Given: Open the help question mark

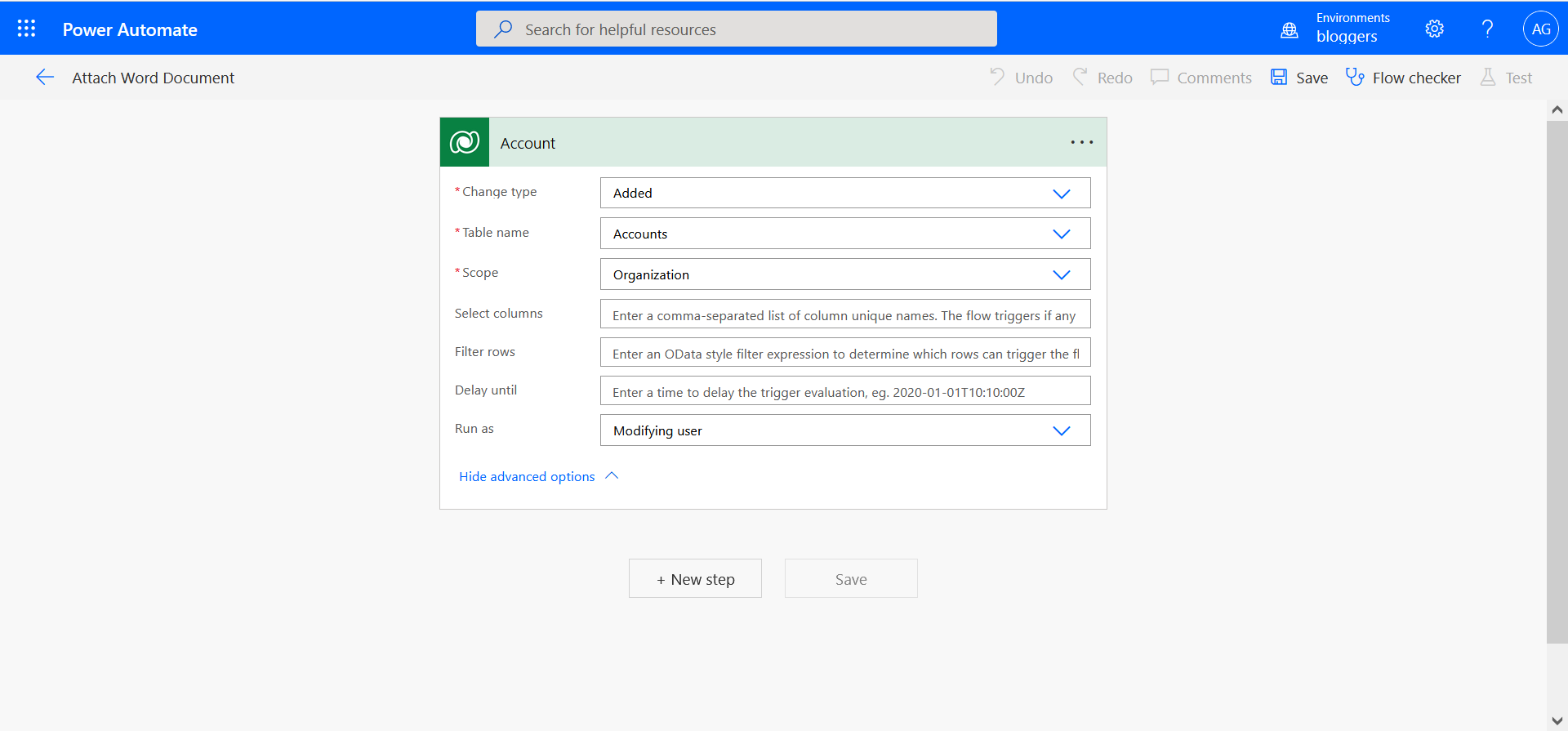Looking at the screenshot, I should pyautogui.click(x=1487, y=29).
